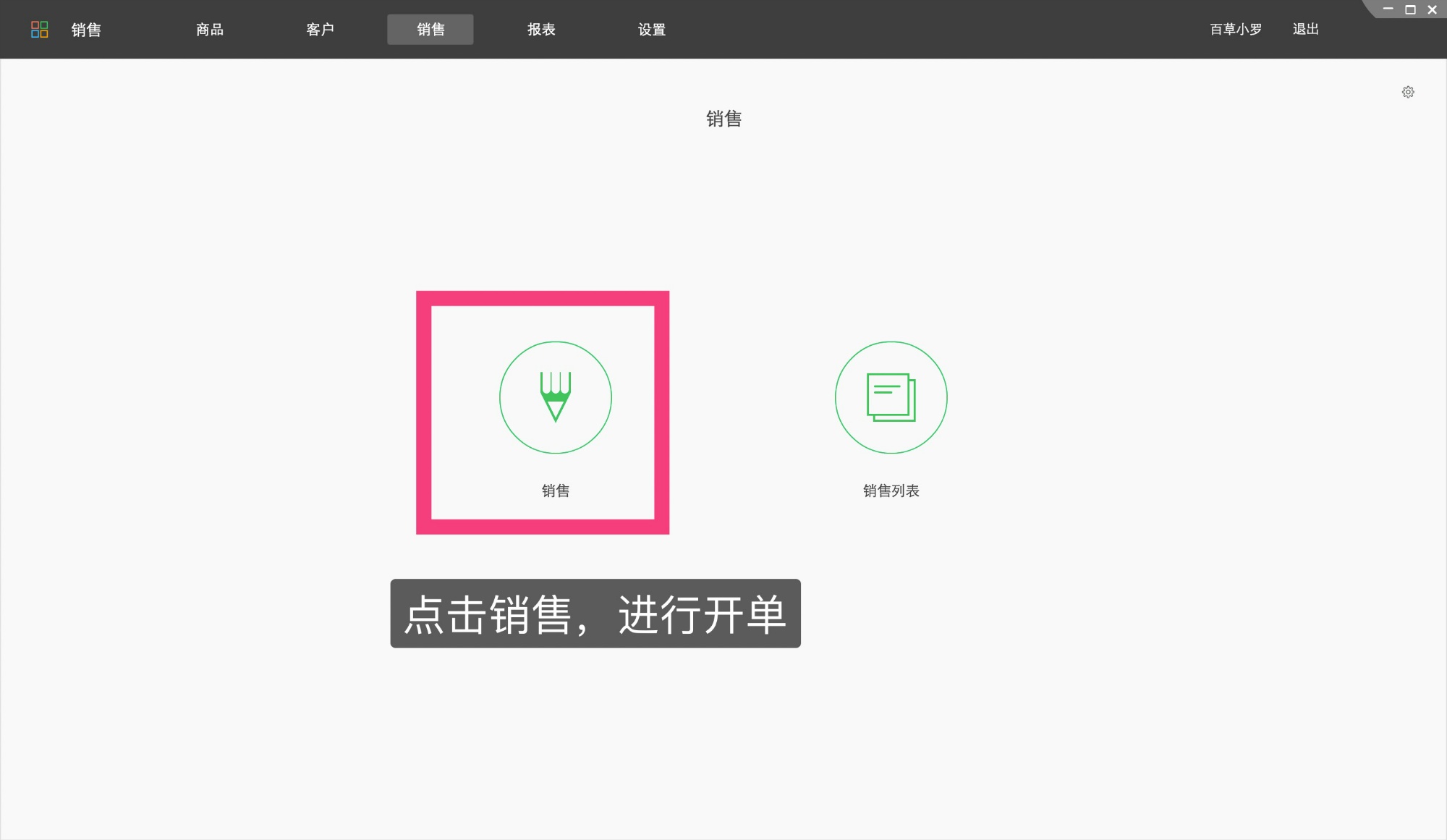
Task: Open the 设置 menu item
Action: pos(651,29)
